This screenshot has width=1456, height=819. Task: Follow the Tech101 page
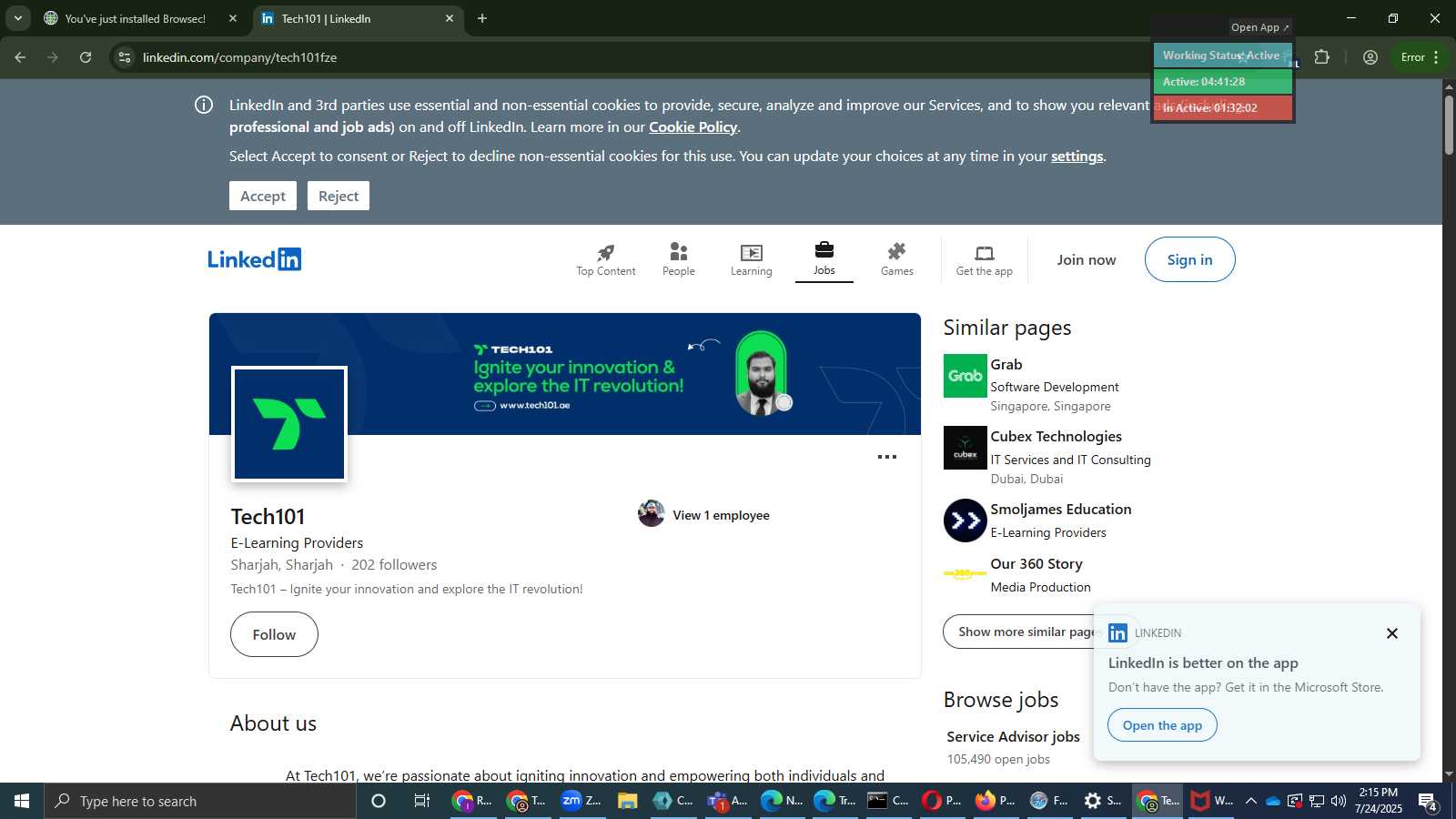point(274,634)
